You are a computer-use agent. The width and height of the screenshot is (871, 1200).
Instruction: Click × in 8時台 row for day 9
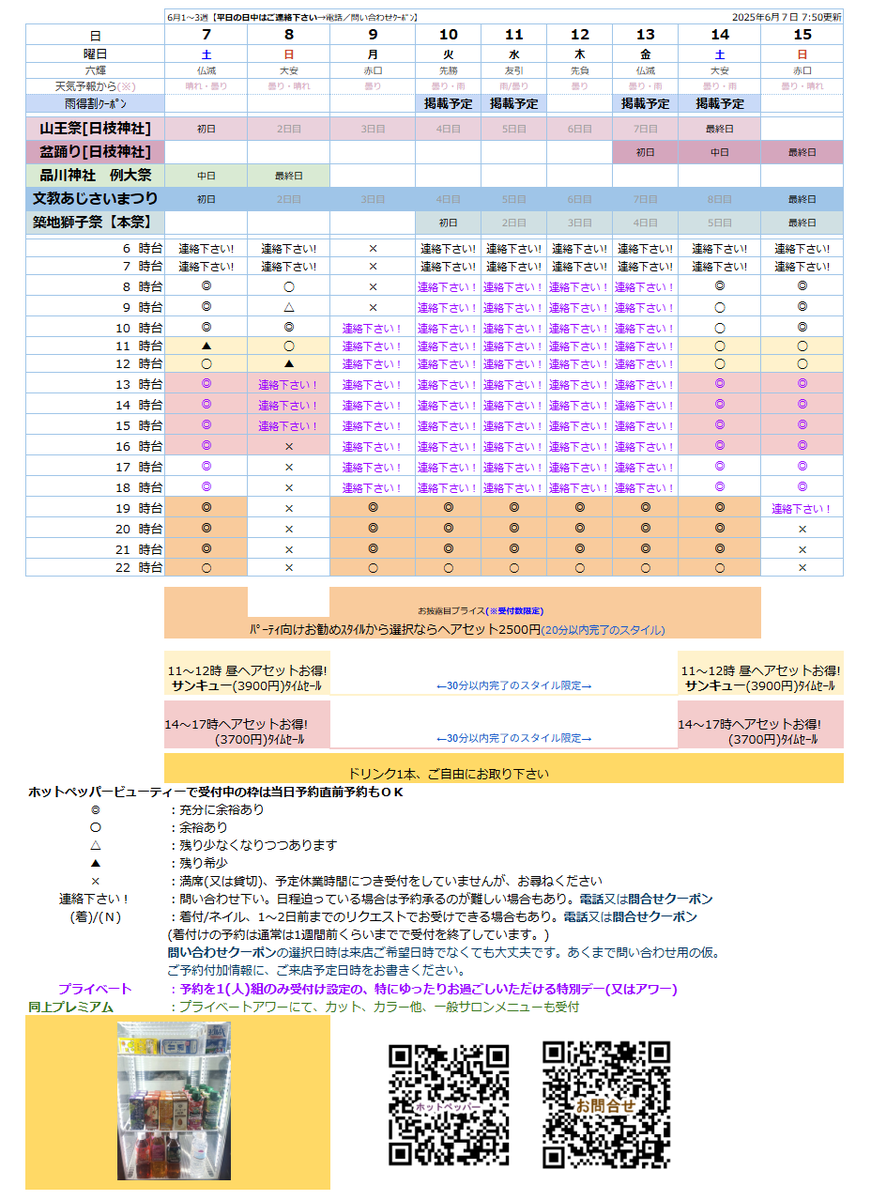click(x=372, y=286)
